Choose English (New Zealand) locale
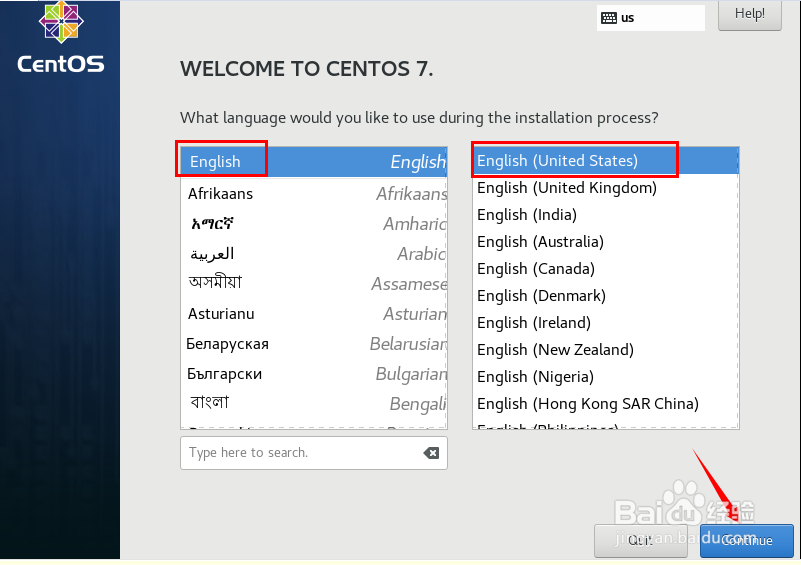 [605, 350]
